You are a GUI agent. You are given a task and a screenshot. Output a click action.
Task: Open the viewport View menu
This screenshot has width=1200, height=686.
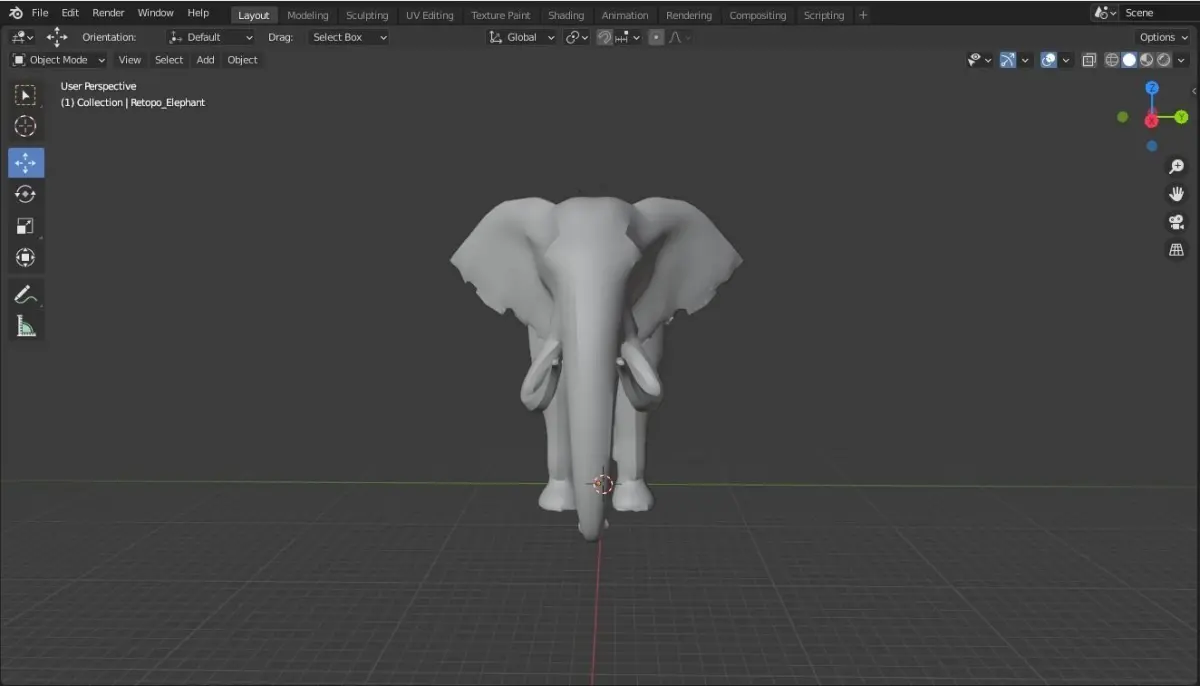click(x=130, y=60)
